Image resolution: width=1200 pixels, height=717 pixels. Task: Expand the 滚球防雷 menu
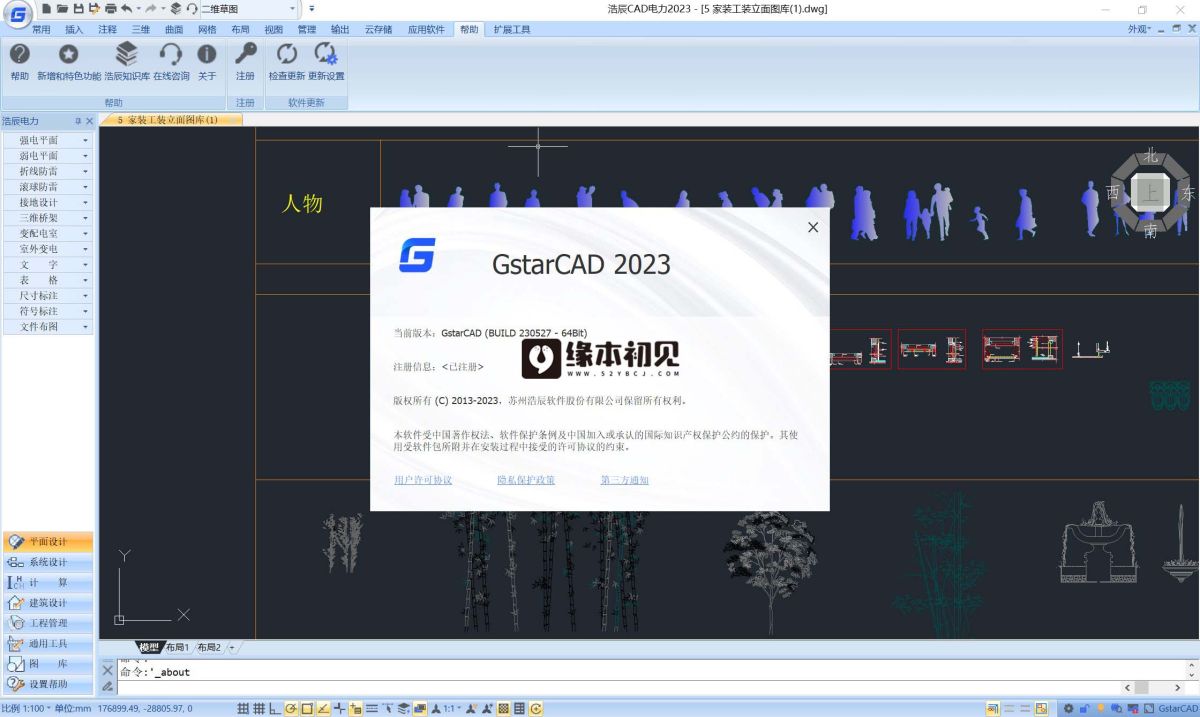pos(47,187)
